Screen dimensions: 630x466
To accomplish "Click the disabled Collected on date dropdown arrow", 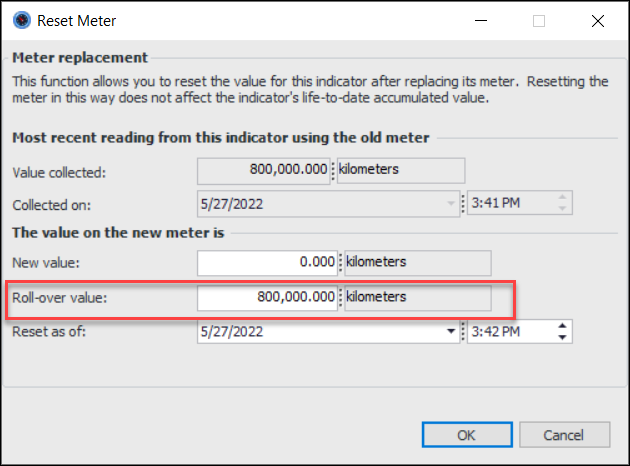I will point(451,203).
